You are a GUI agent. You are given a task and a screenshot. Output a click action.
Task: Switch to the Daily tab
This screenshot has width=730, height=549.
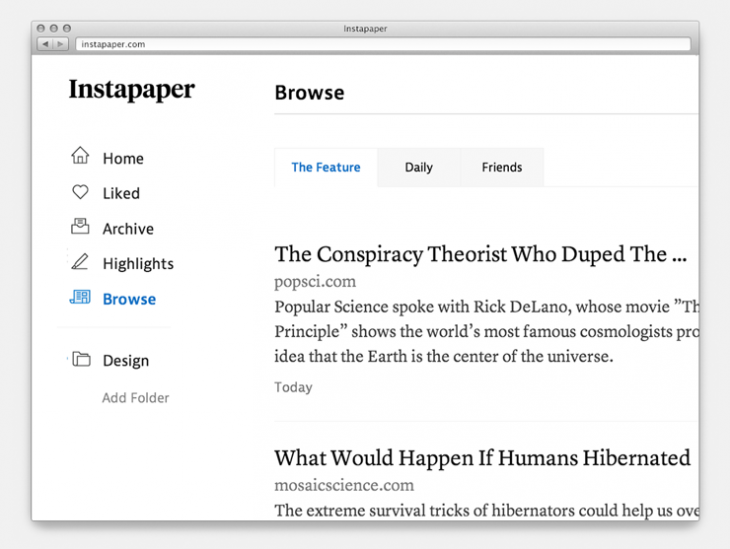419,167
